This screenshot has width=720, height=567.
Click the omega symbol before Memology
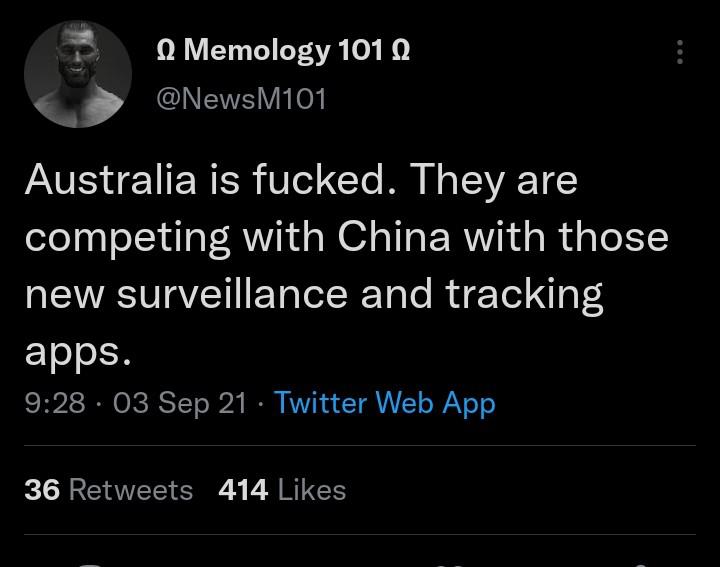coord(167,50)
